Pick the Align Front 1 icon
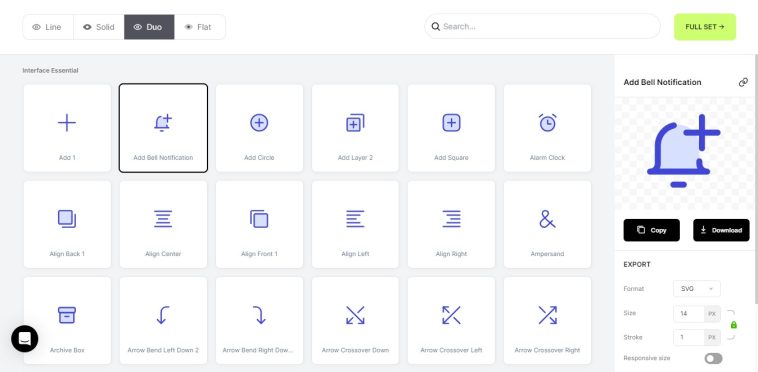758x372 pixels. point(259,224)
